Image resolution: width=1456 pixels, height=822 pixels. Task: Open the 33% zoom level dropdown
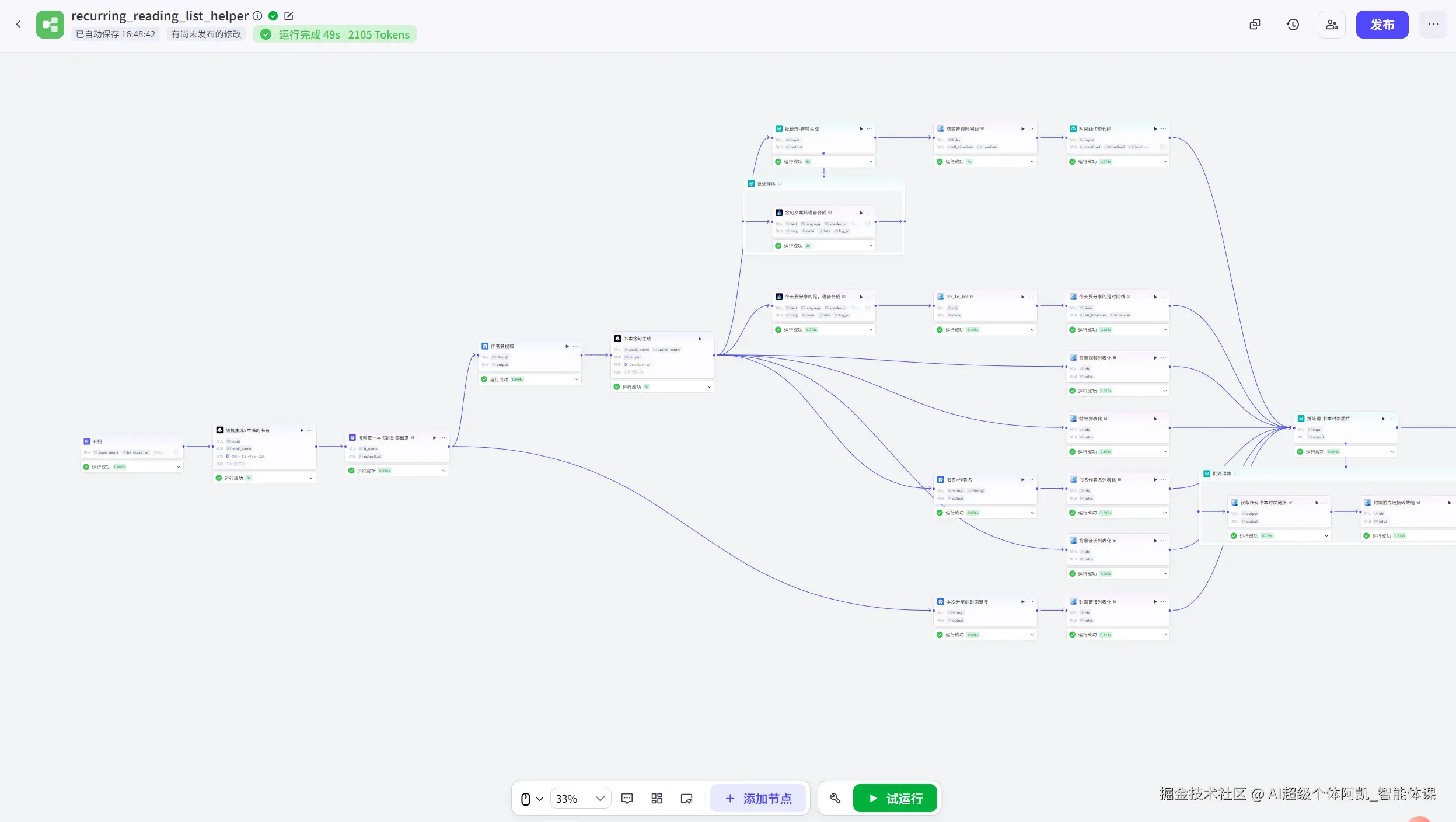580,798
